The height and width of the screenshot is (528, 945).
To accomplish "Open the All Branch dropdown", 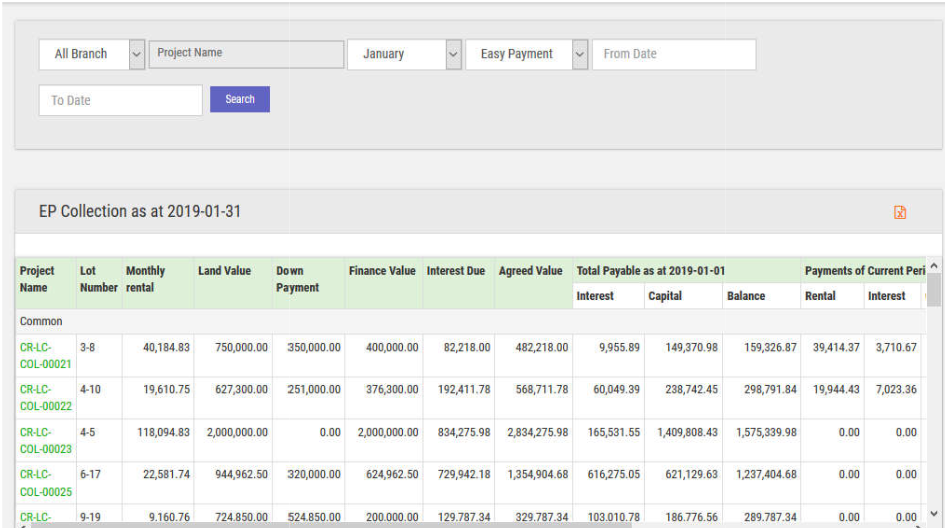I will tap(92, 54).
